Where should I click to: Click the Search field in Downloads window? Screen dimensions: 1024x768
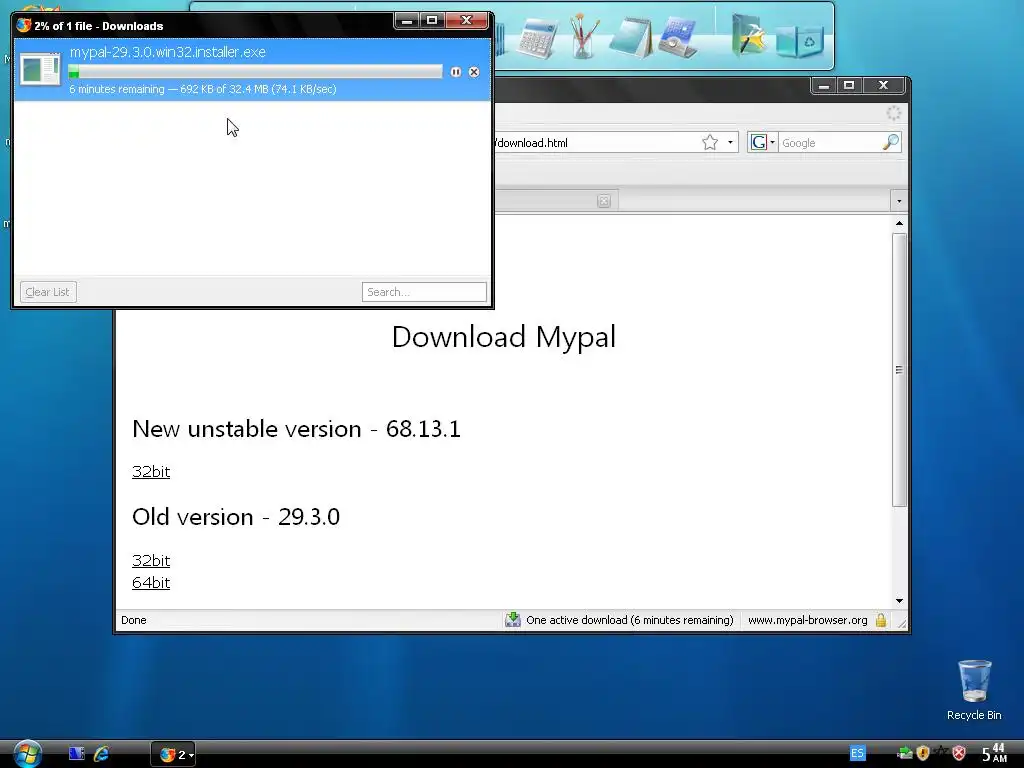[x=424, y=292]
